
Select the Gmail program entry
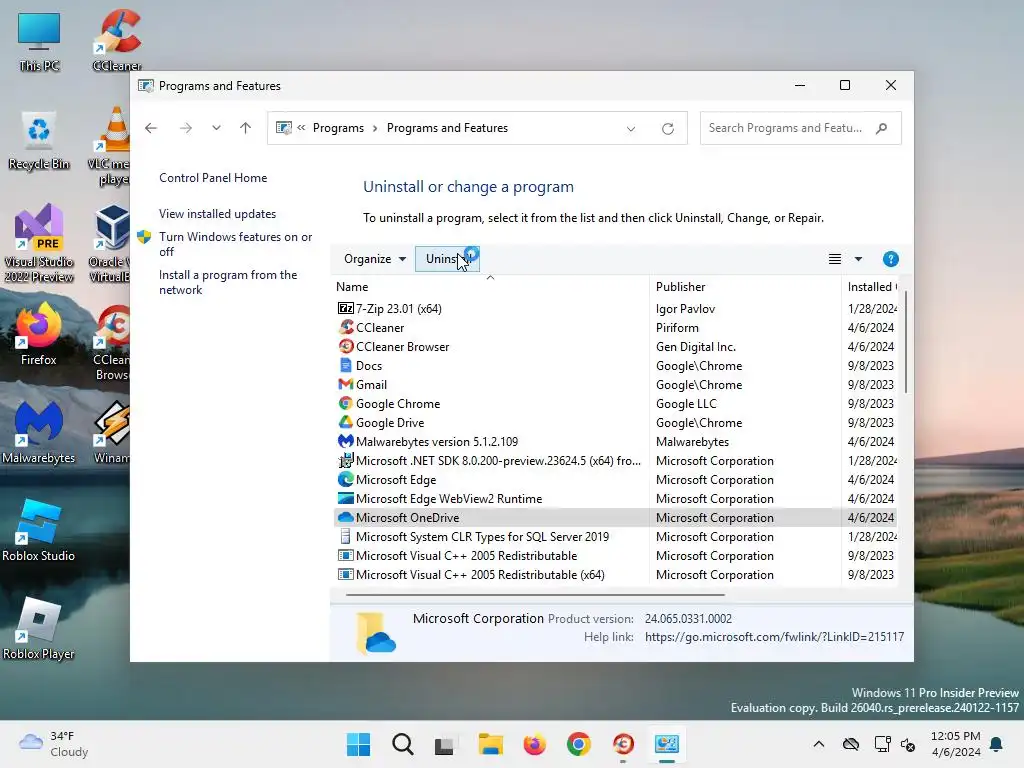616,384
